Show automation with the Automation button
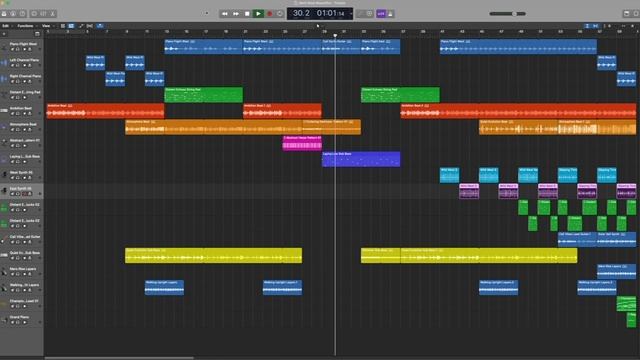 pyautogui.click(x=81, y=26)
